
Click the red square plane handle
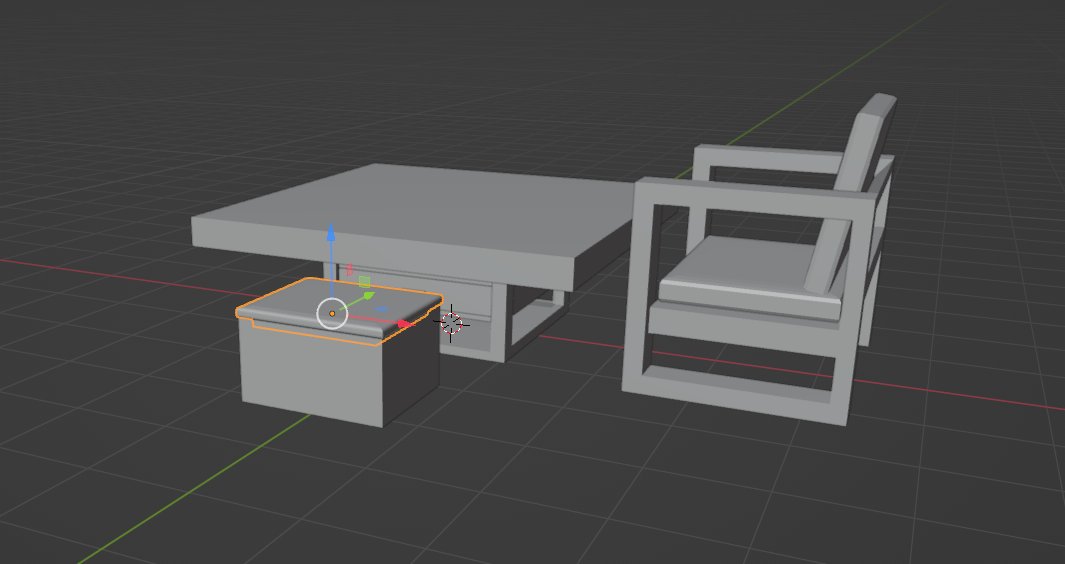click(x=350, y=270)
